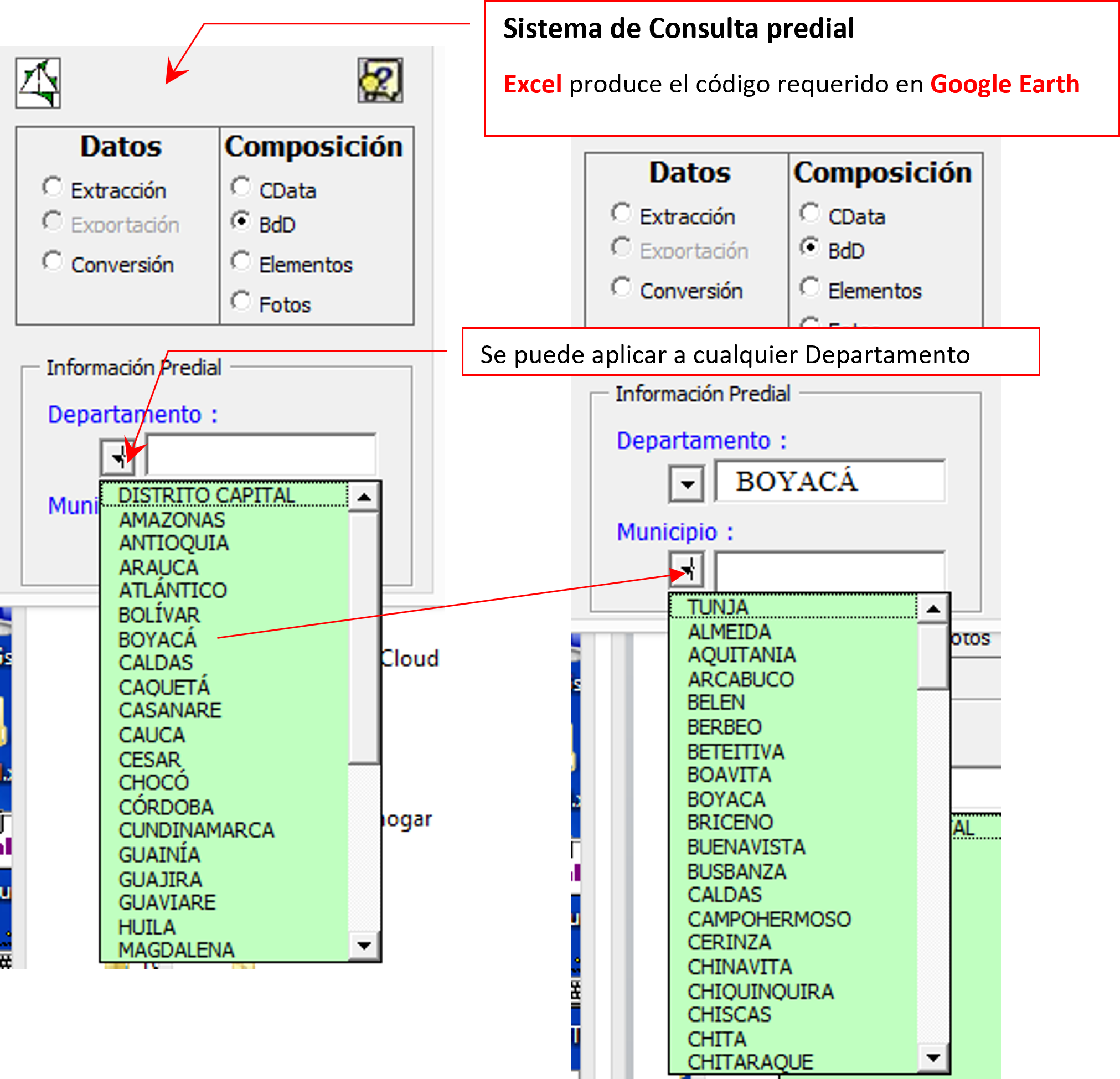
Task: Click municipality list scrollbar thumb
Action: coord(933,657)
